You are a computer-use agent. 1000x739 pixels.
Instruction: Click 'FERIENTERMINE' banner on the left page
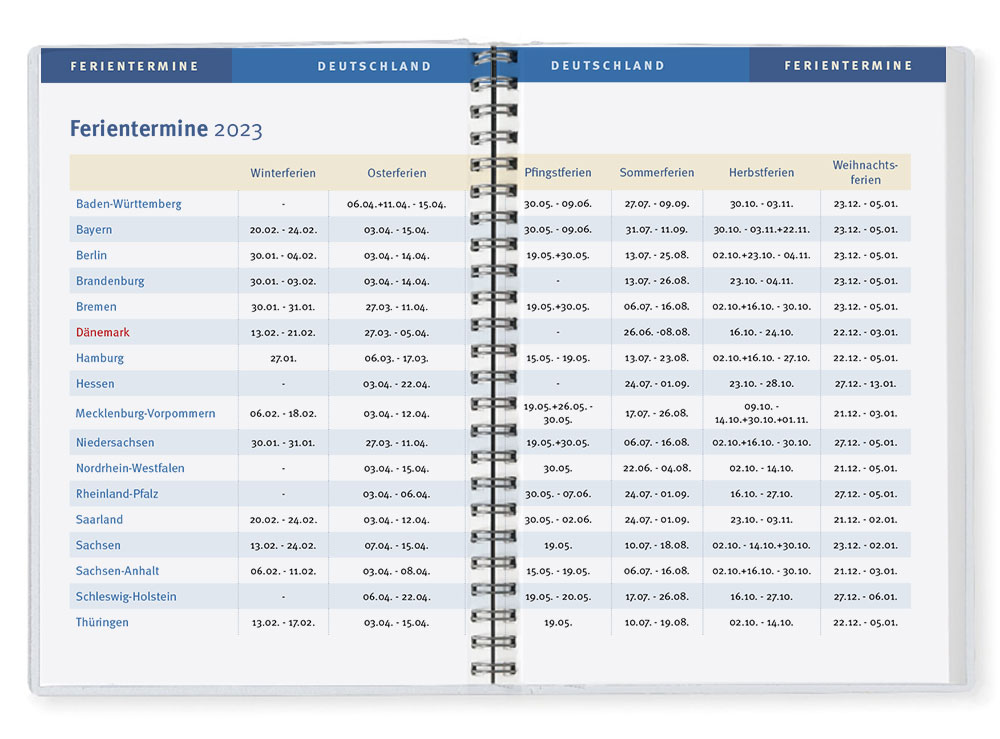click(x=135, y=66)
